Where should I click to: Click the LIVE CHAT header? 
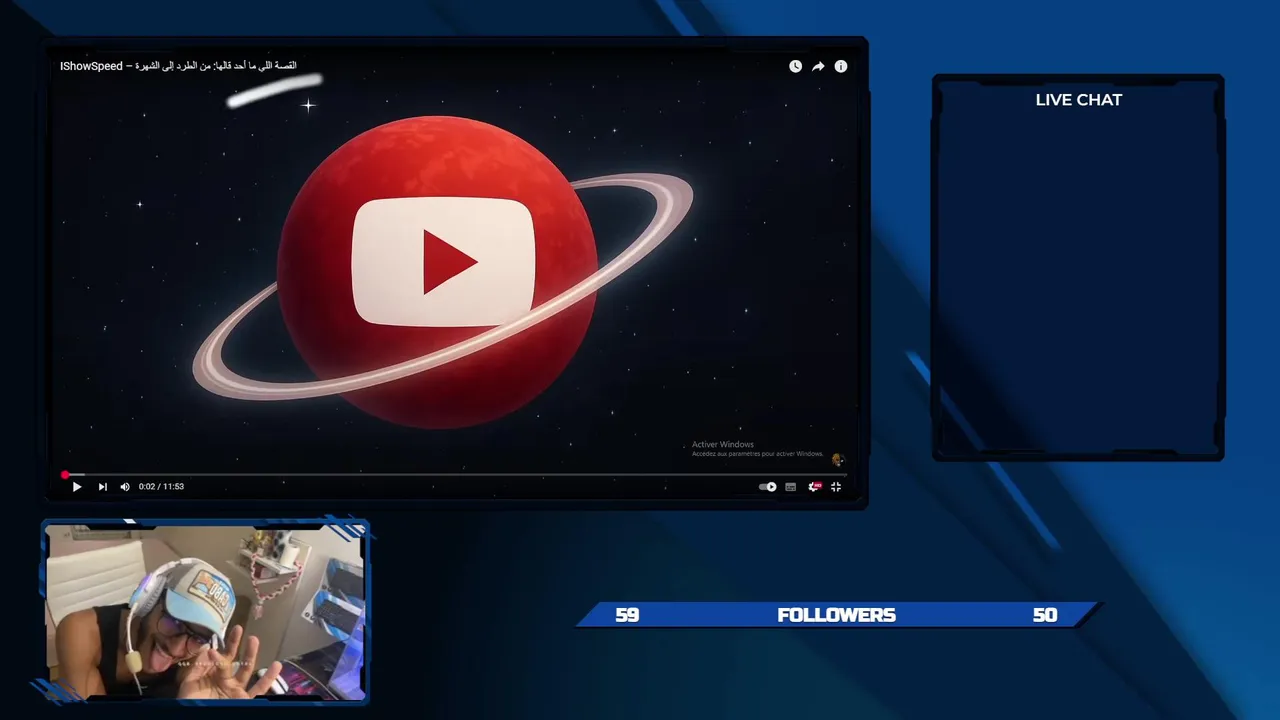pos(1079,100)
